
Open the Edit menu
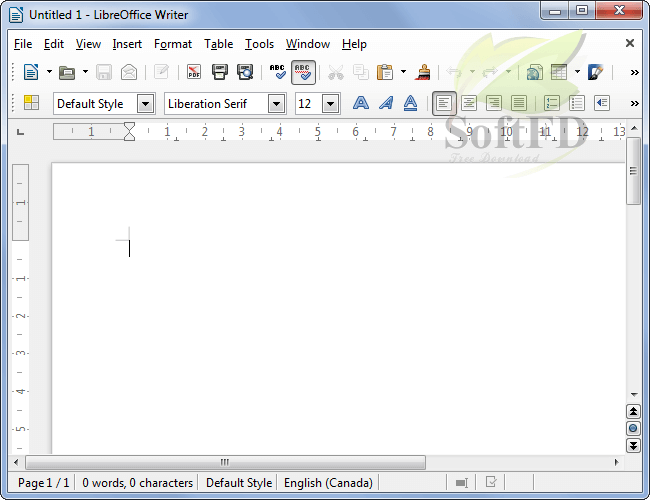pos(54,44)
